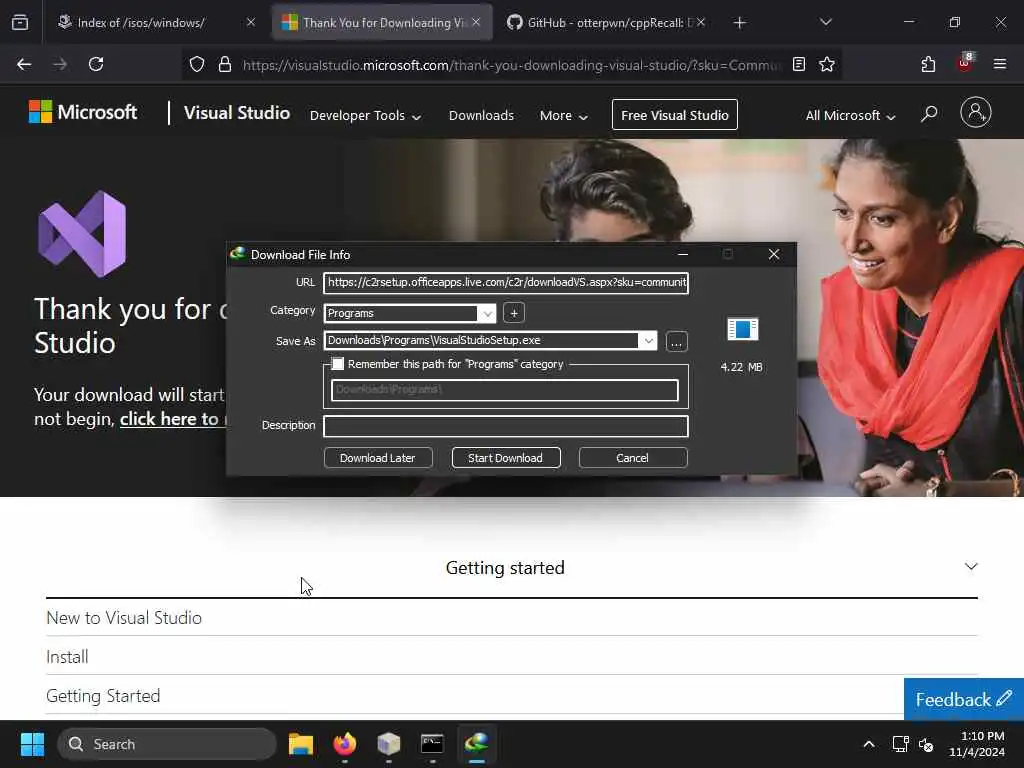Cancel the download dialog
The image size is (1024, 768).
pos(632,458)
